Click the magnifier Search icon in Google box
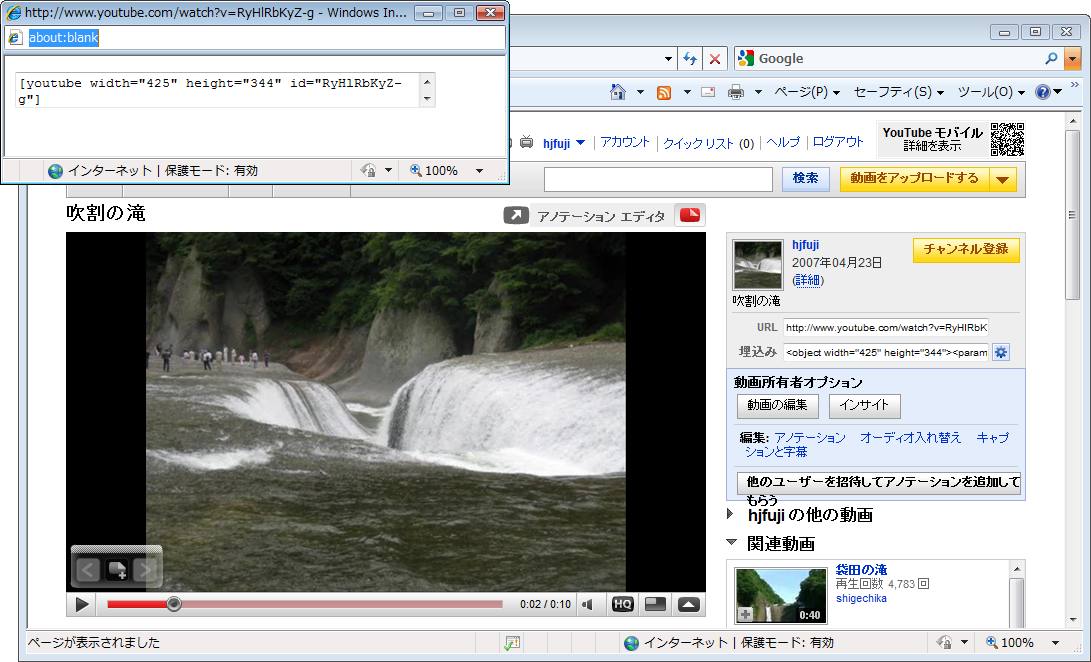The width and height of the screenshot is (1091, 662). [x=1051, y=58]
